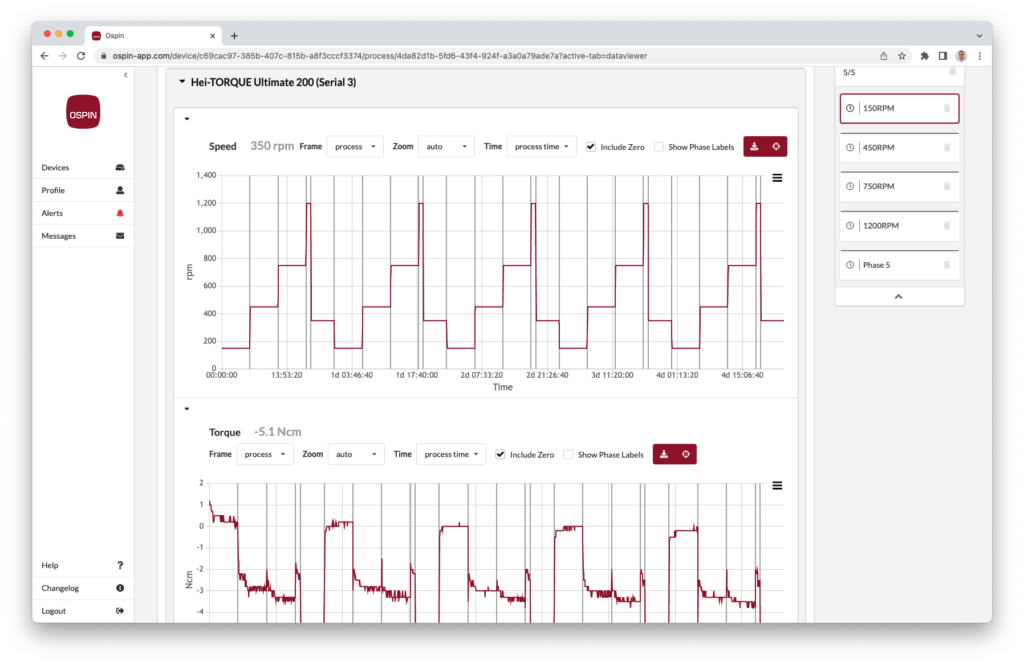Viewport: 1024px width, 665px height.
Task: Click Logout link
Action: (82, 611)
